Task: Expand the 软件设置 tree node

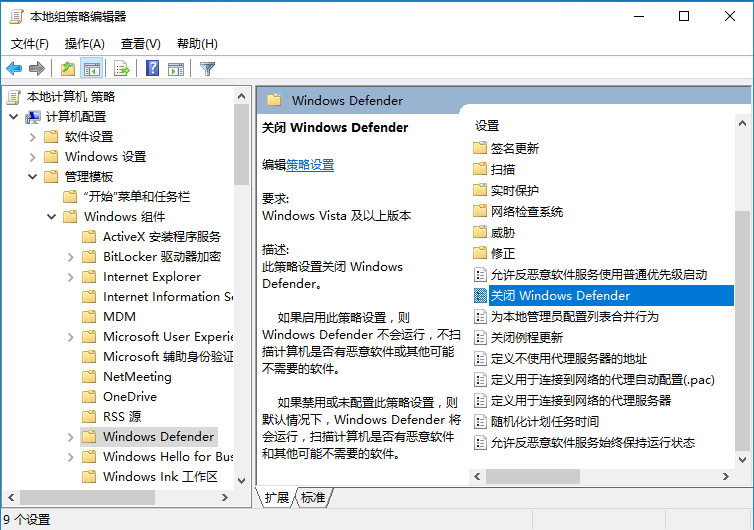Action: click(x=32, y=137)
